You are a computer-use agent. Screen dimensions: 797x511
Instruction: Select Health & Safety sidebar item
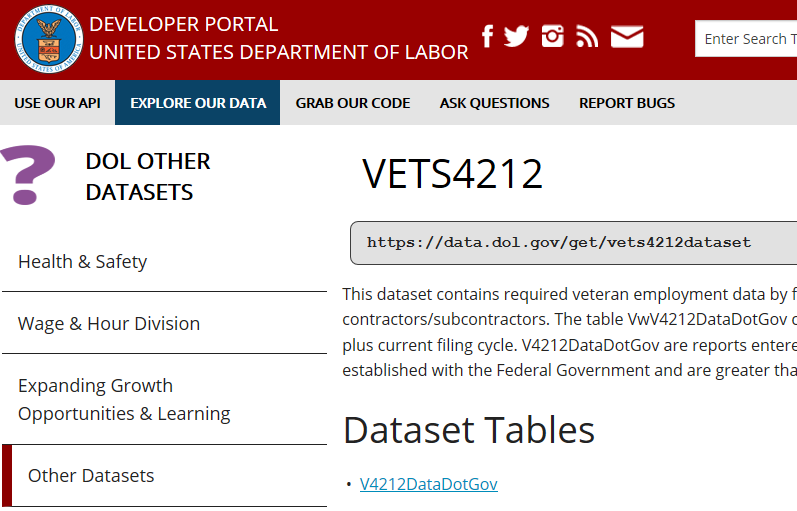[83, 262]
